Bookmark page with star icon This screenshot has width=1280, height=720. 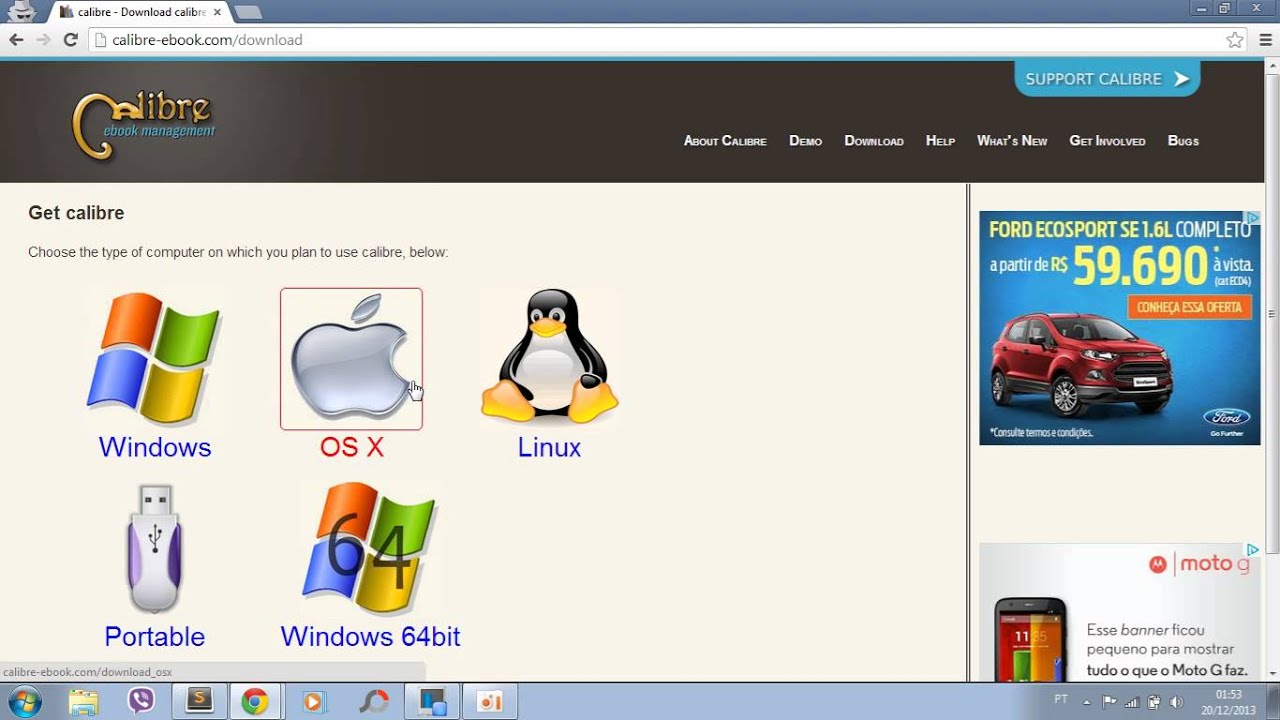click(1235, 40)
